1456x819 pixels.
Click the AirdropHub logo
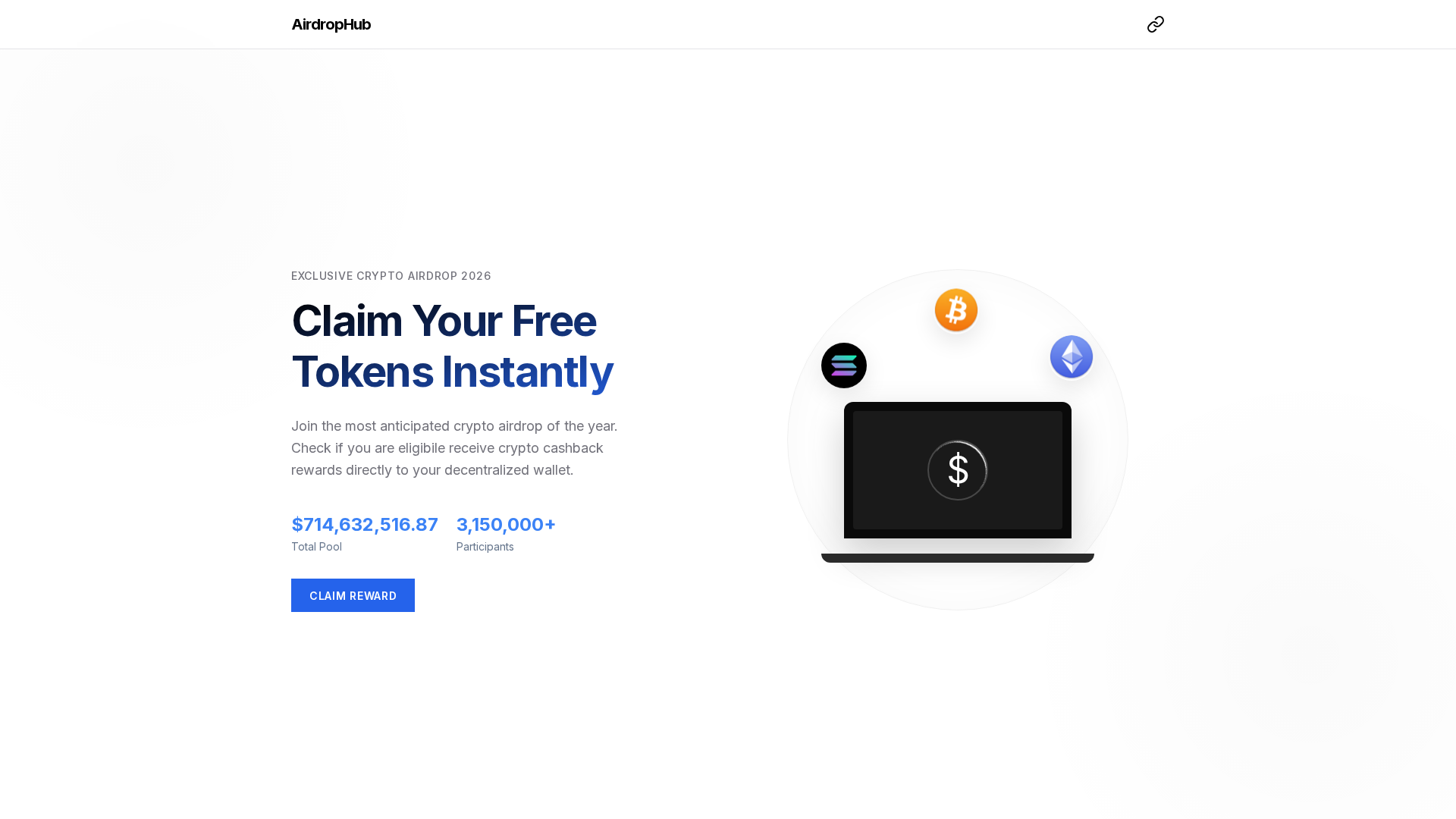click(331, 24)
